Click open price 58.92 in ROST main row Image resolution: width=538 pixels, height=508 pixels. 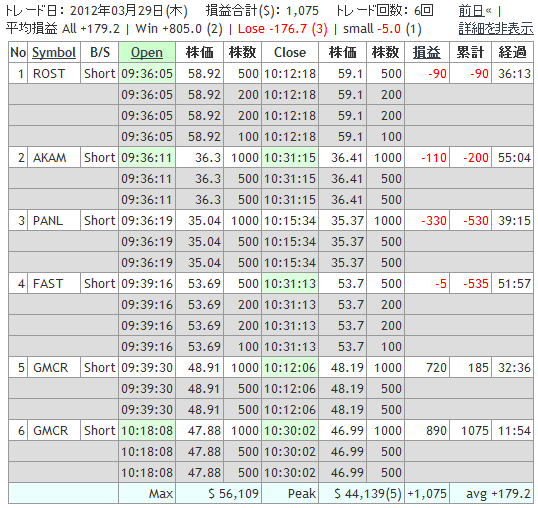(x=199, y=73)
